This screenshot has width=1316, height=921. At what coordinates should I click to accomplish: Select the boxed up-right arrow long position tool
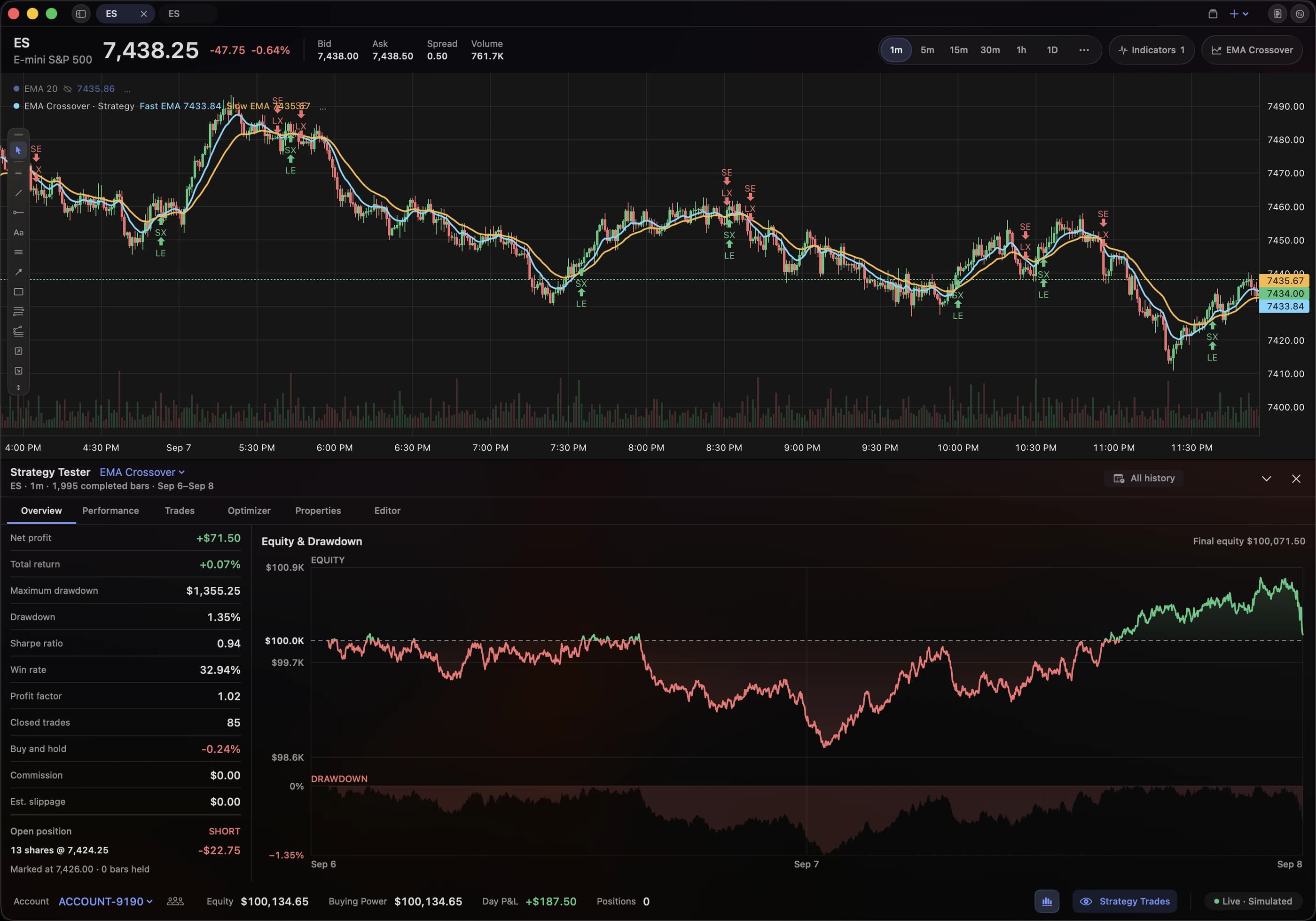pyautogui.click(x=18, y=351)
